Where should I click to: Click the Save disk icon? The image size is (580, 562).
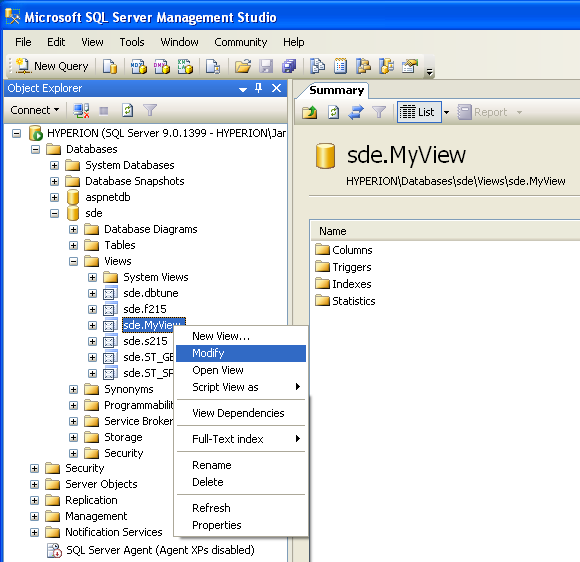click(266, 66)
